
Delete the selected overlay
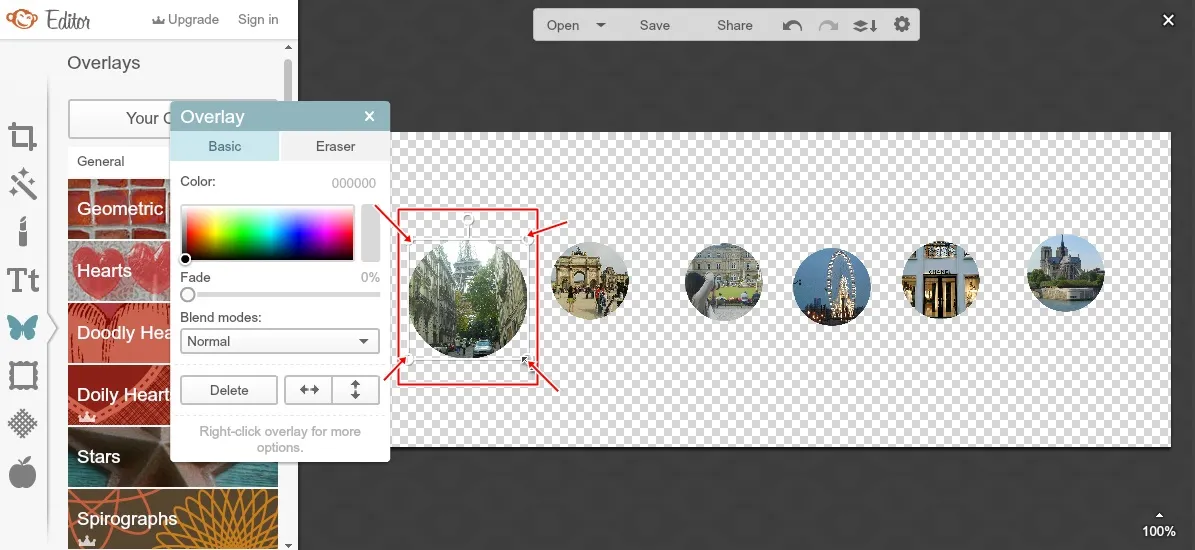click(229, 390)
